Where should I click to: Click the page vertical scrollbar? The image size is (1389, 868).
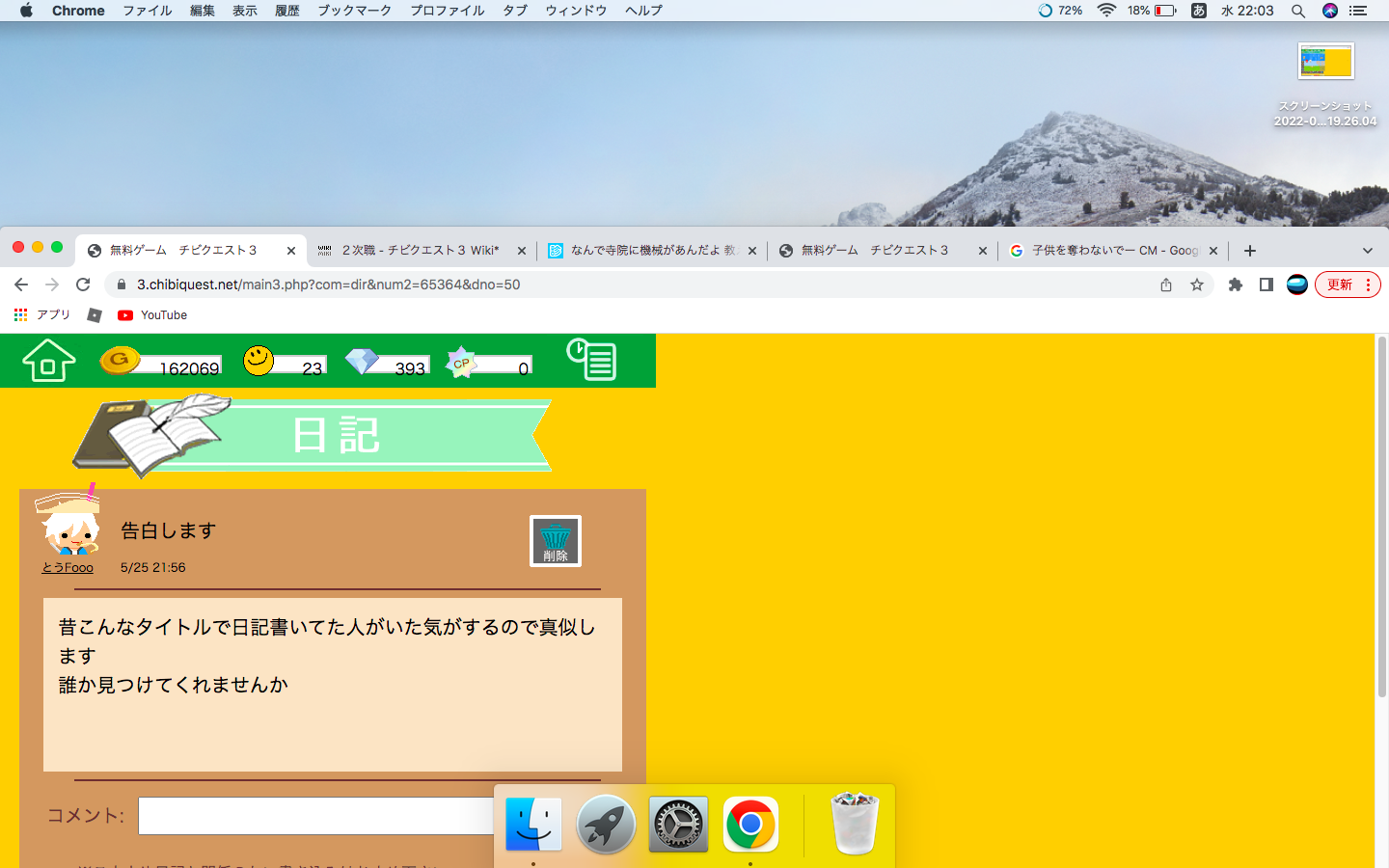click(x=1382, y=516)
